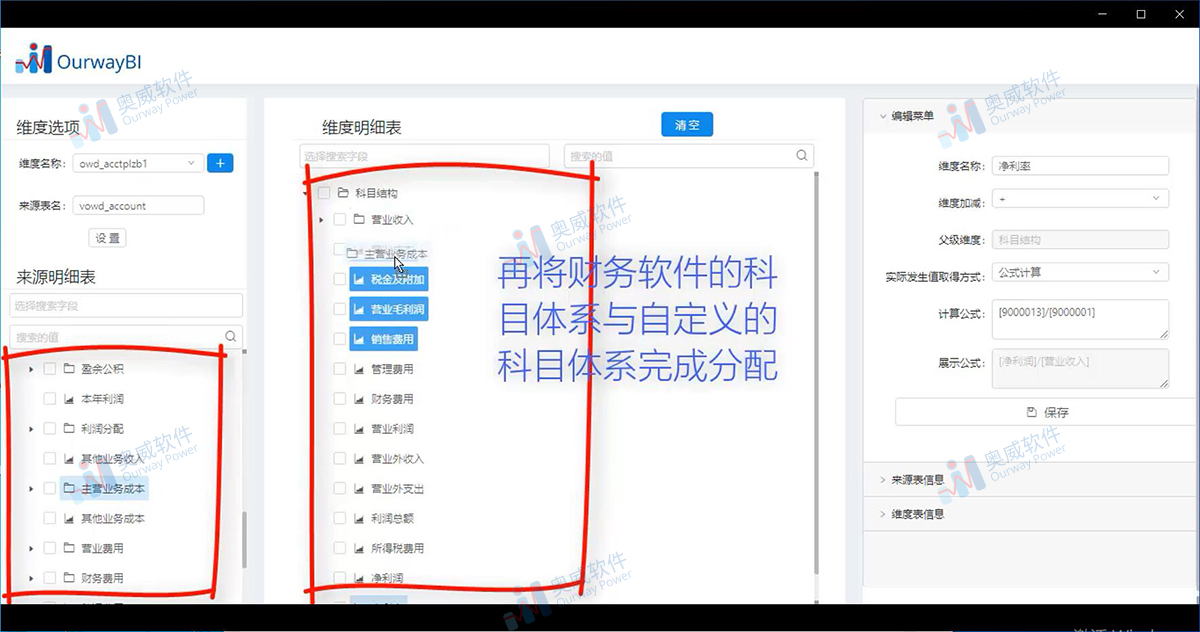Click the chart icon beside 营业外收入
This screenshot has width=1200, height=632.
[360, 459]
